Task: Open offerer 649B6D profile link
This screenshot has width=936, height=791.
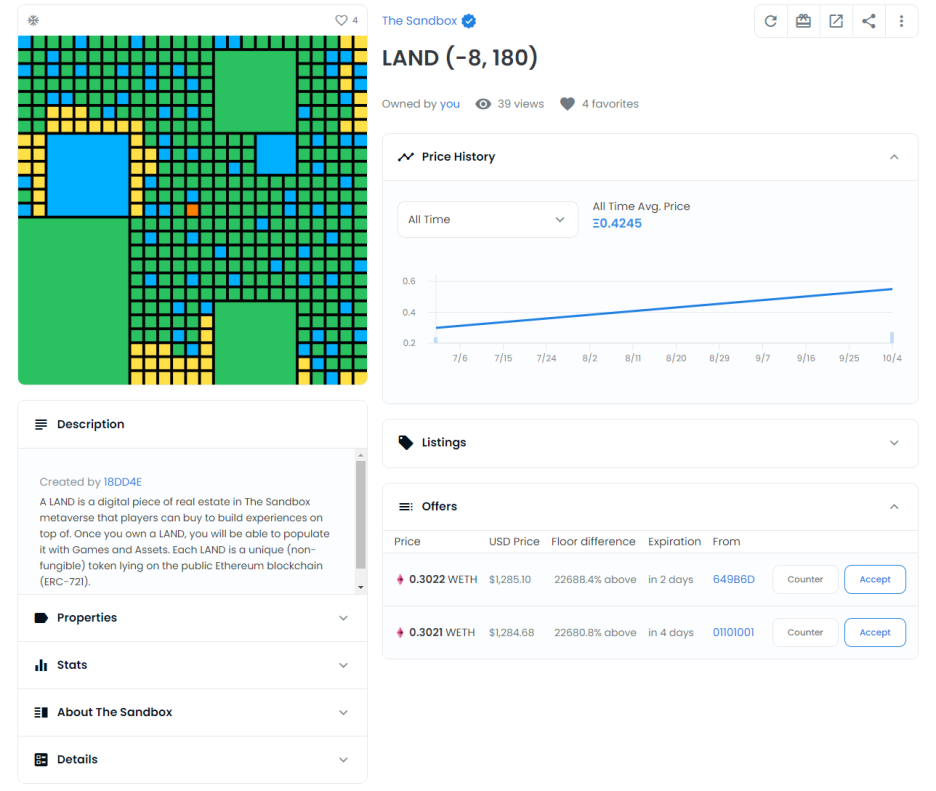Action: pos(734,580)
